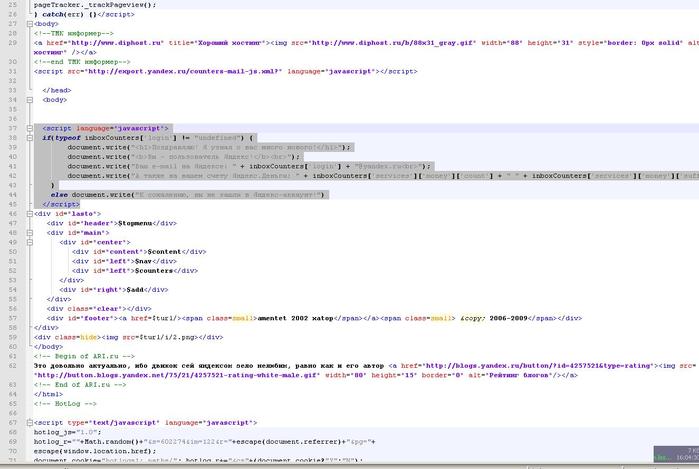Click the else document.write statement on line 44
This screenshot has width=699, height=469.
(x=187, y=195)
